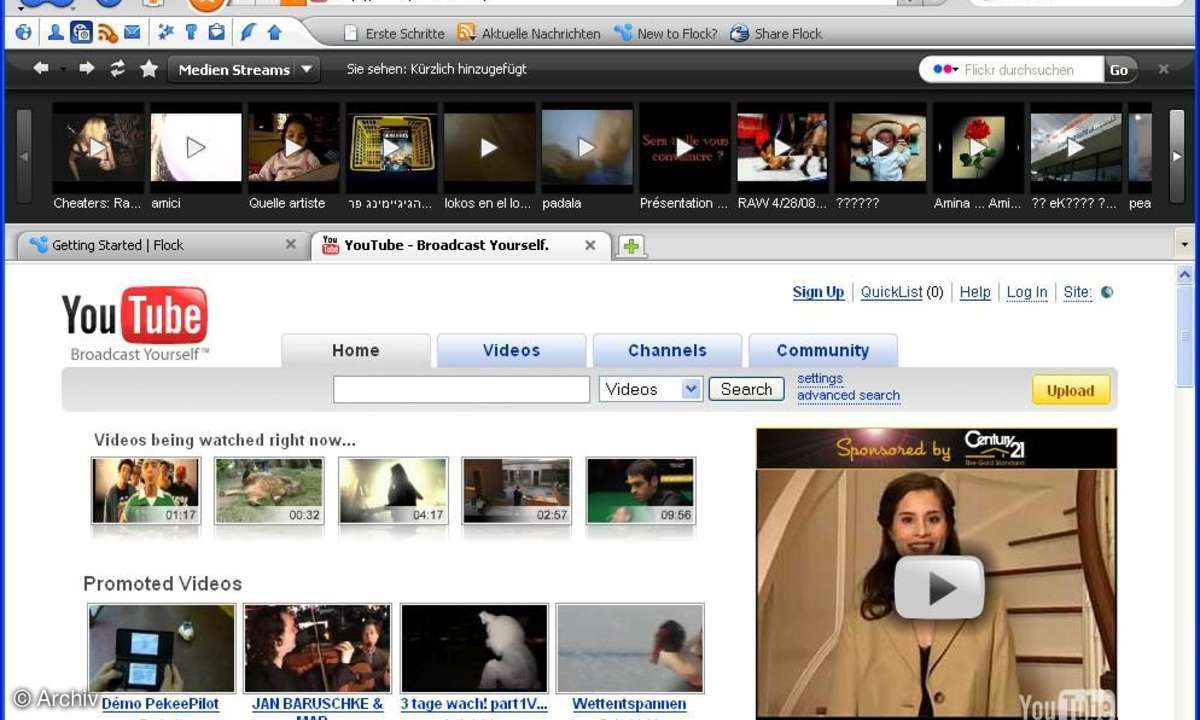
Task: Open the New to Flock? bookmark
Action: coord(666,33)
